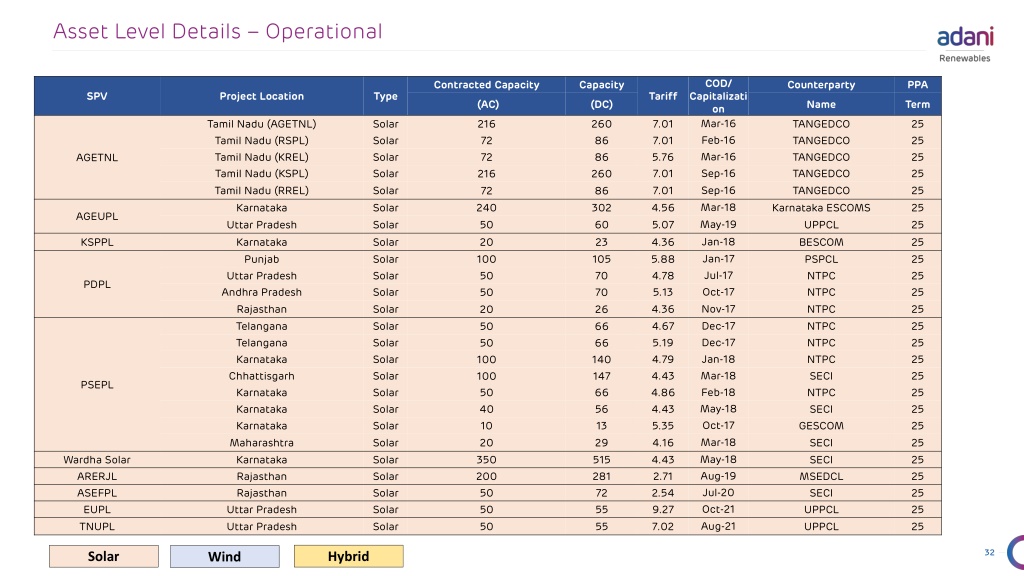
Task: Click the contracted capacity value 200
Action: [487, 477]
